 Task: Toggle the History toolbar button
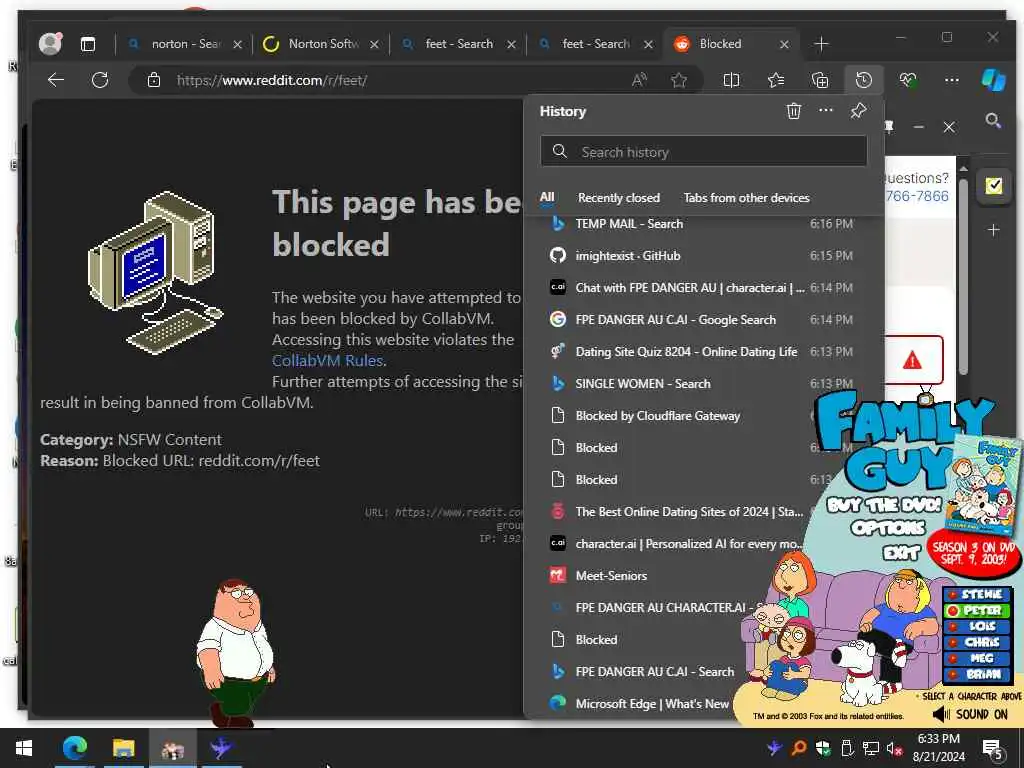(x=863, y=80)
